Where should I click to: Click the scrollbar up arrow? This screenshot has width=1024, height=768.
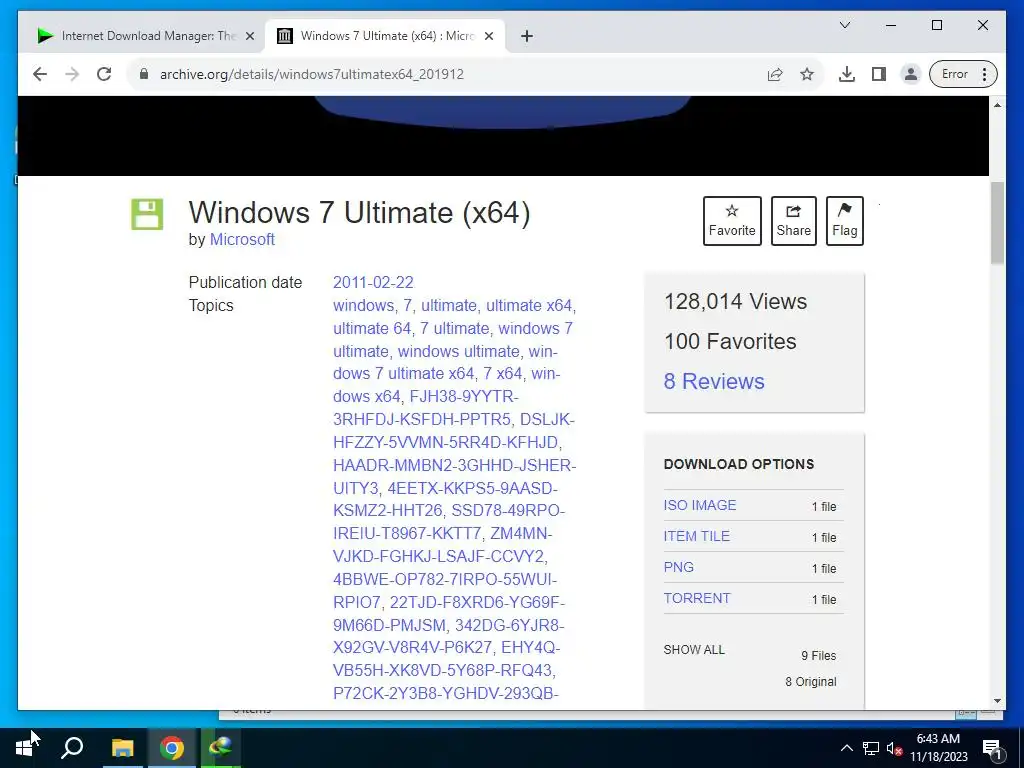997,104
